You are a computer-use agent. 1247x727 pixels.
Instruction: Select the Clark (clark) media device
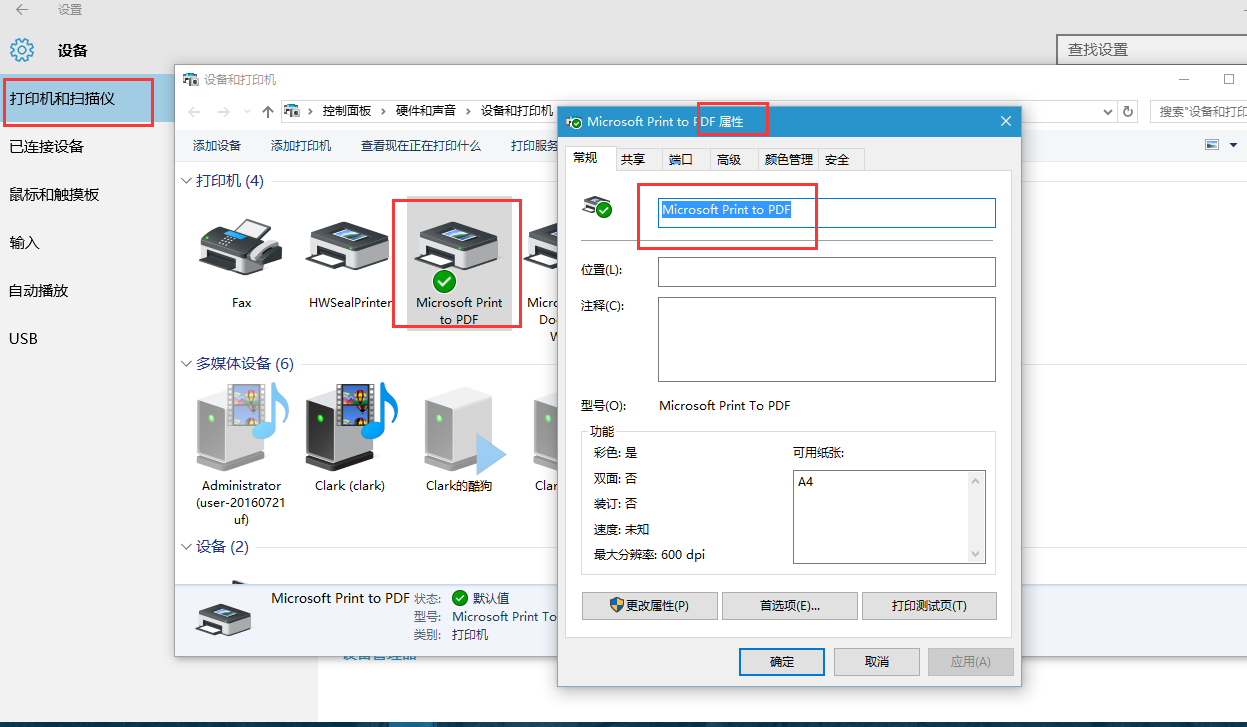pyautogui.click(x=350, y=438)
